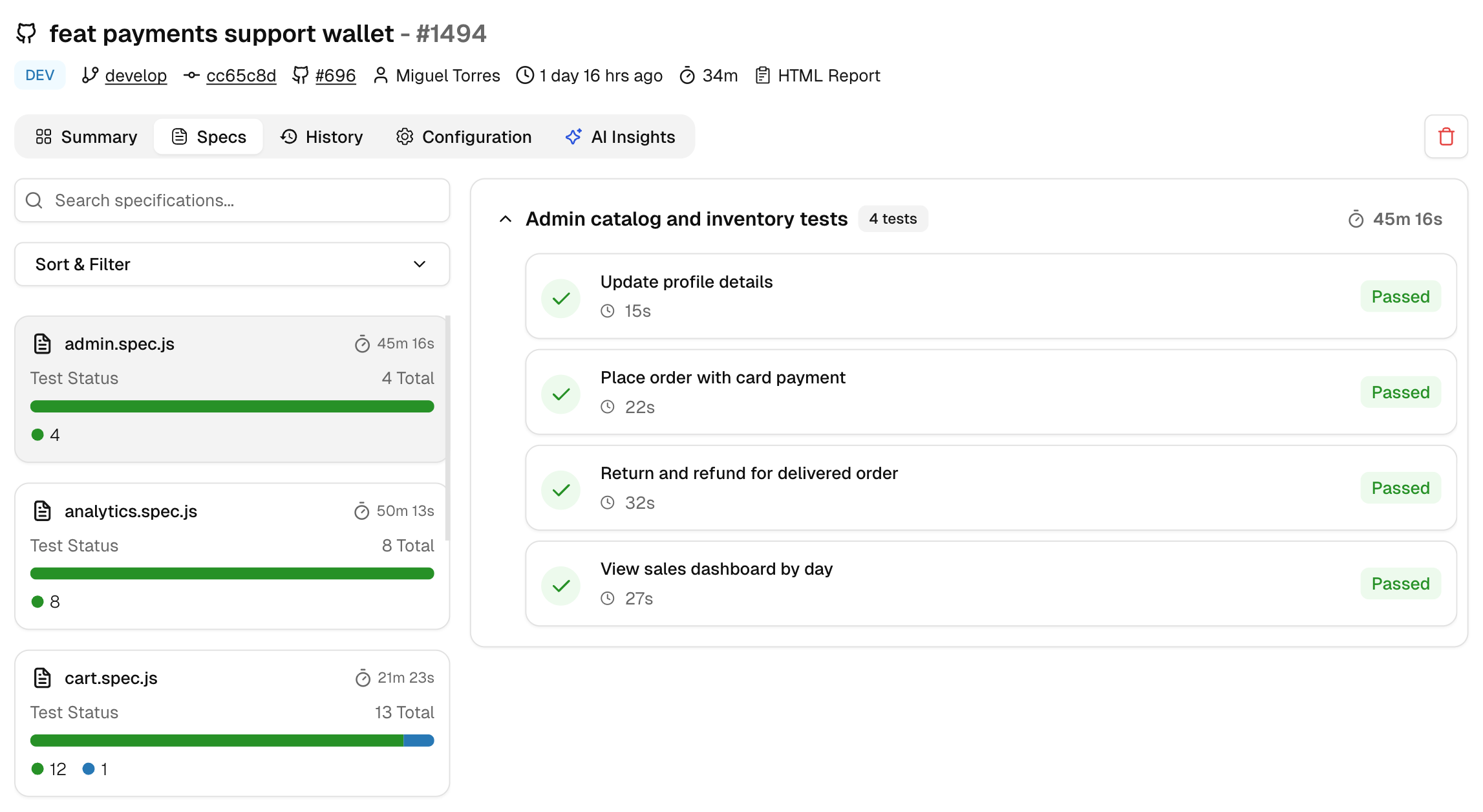Click the HTML Report clipboard icon
The width and height of the screenshot is (1483, 812).
[x=762, y=76]
